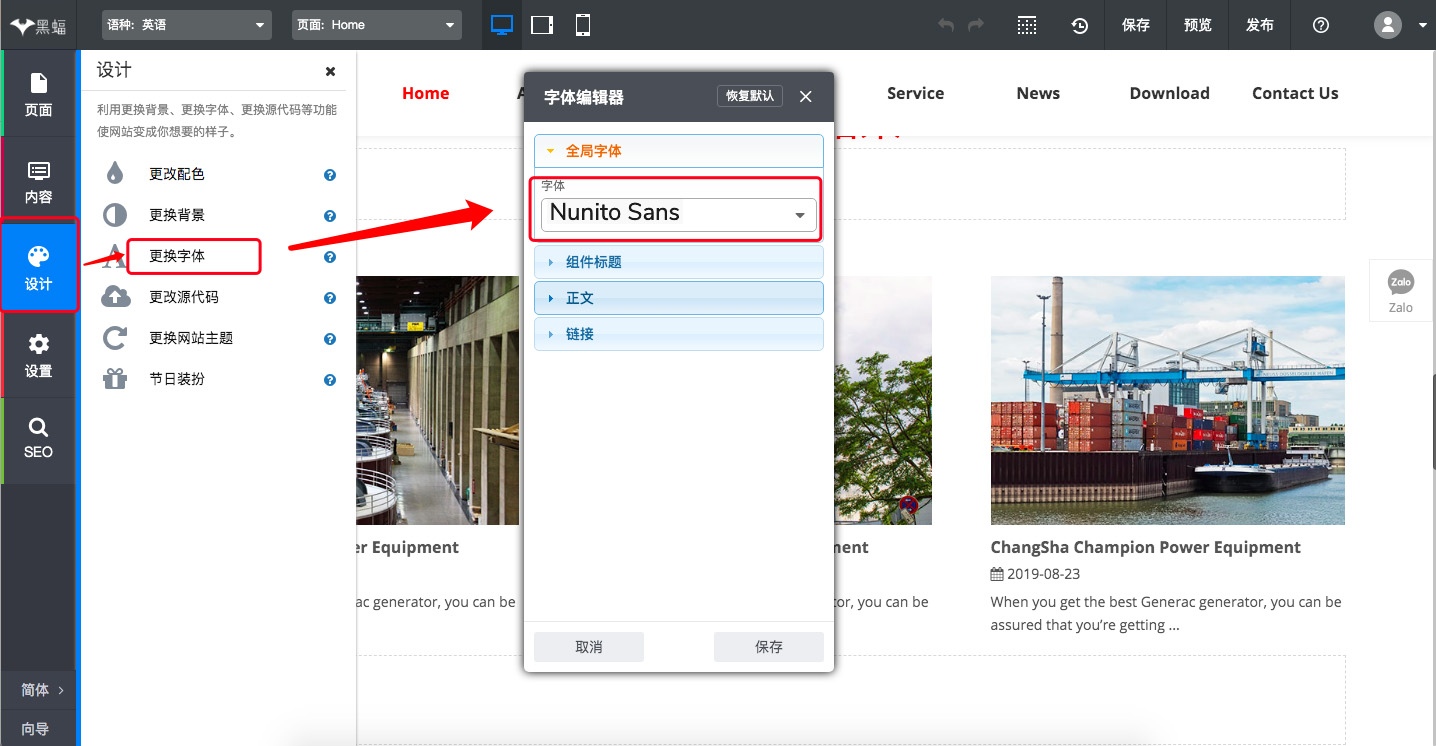Viewport: 1436px width, 746px height.
Task: Switch to desktop preview mode icon
Action: [502, 25]
